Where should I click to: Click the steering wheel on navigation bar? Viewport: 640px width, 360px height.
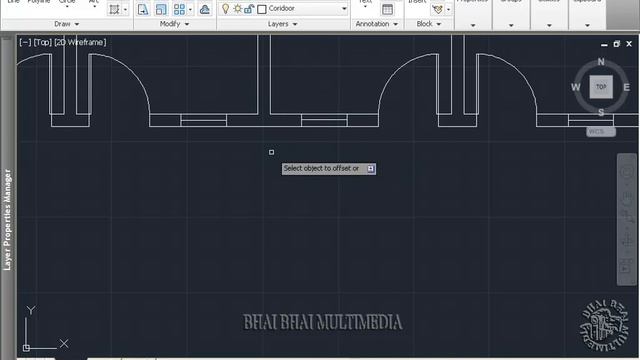(x=627, y=172)
